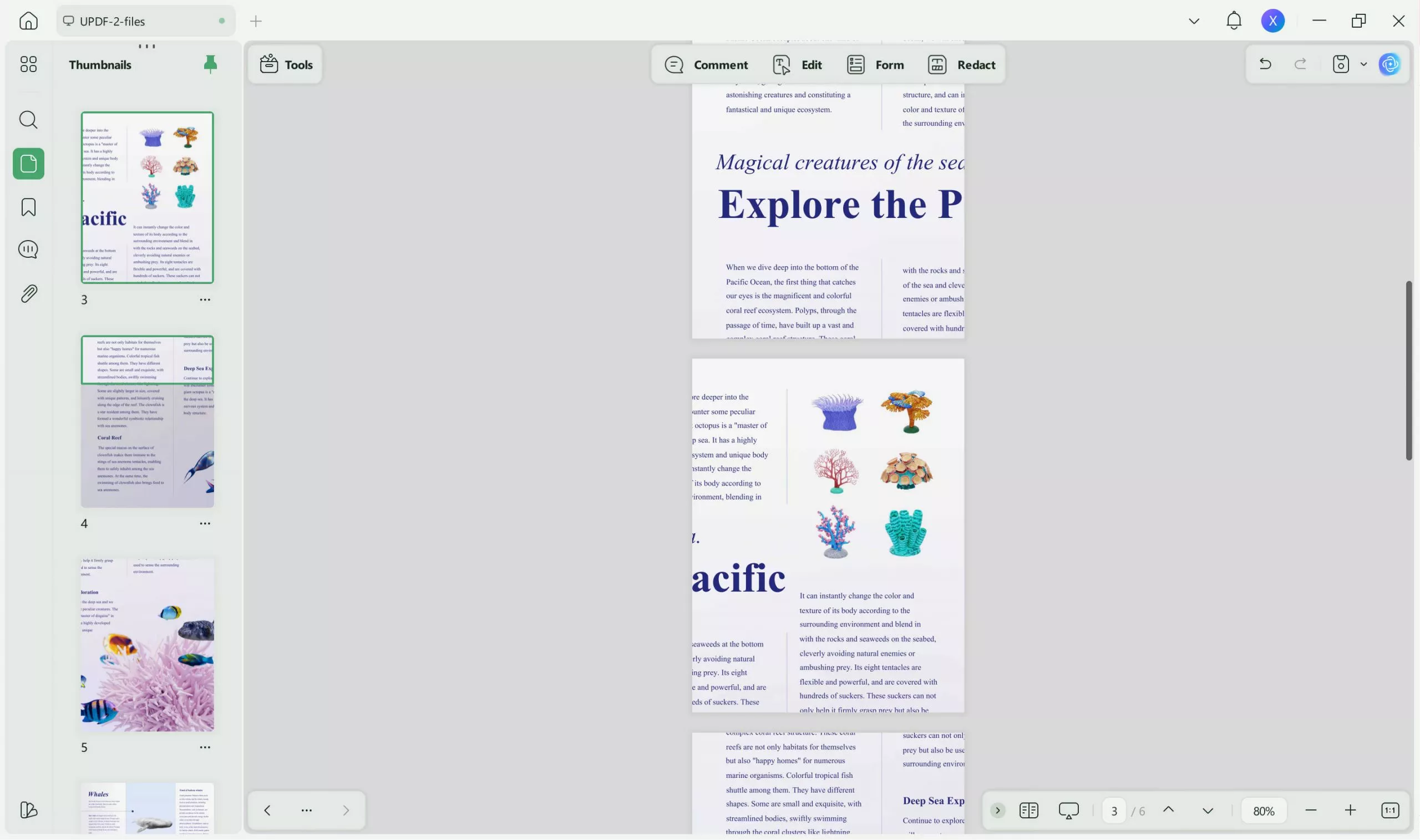
Task: Toggle actual size 1:1 view
Action: pyautogui.click(x=1390, y=810)
